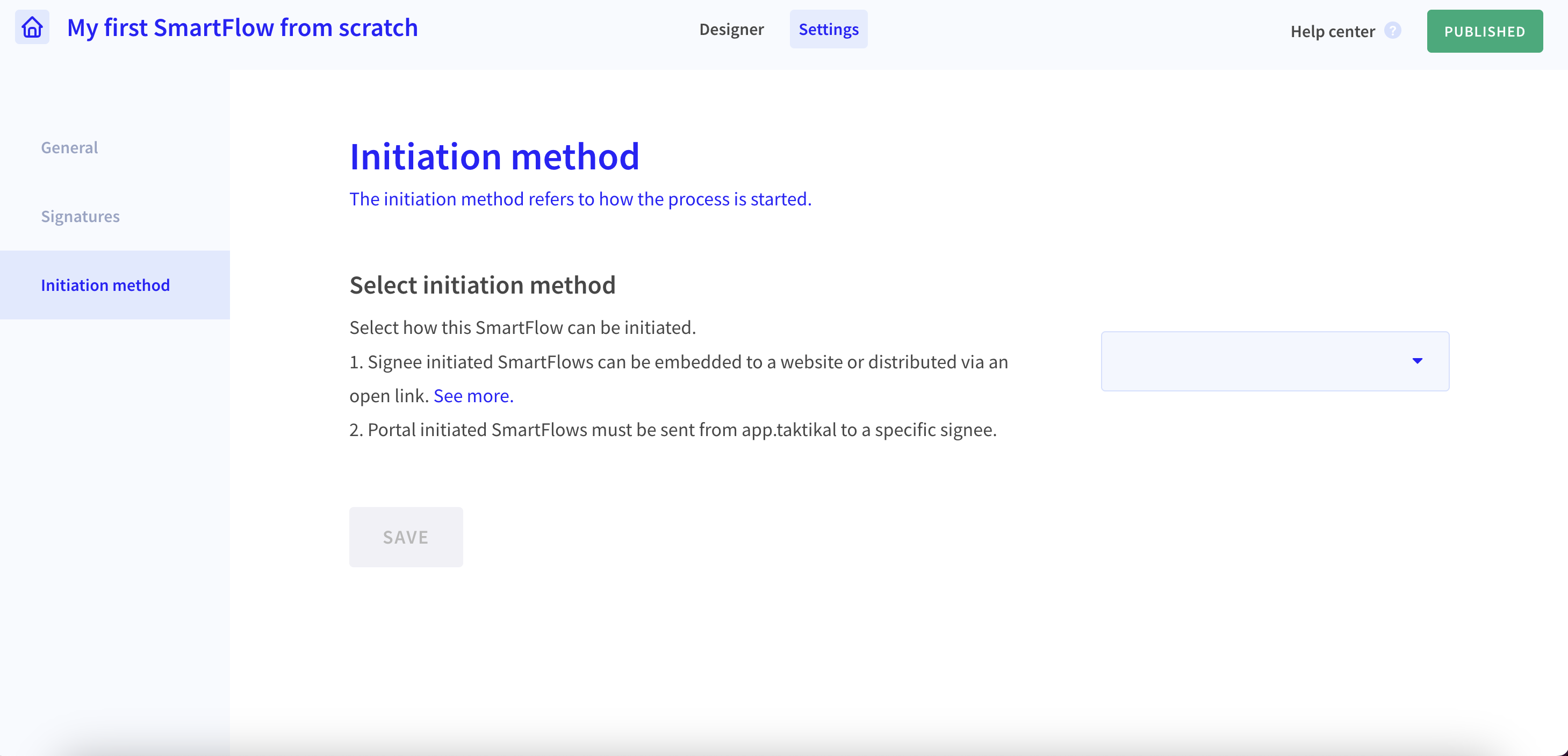Click the Portal initiated SmartFlows description line
This screenshot has height=756, width=1568.
pyautogui.click(x=673, y=430)
